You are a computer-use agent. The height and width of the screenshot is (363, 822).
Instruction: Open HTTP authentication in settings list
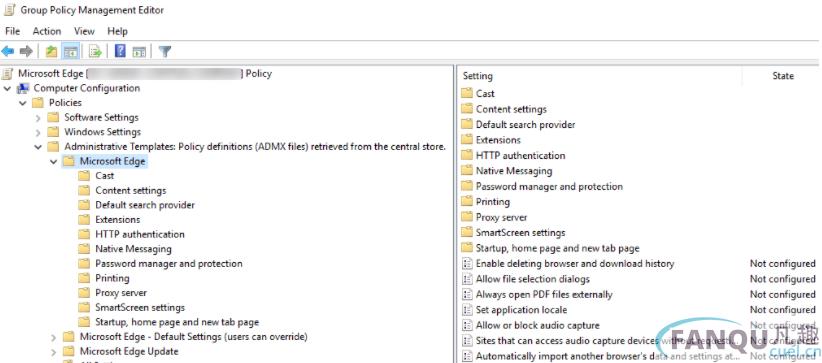click(x=521, y=156)
